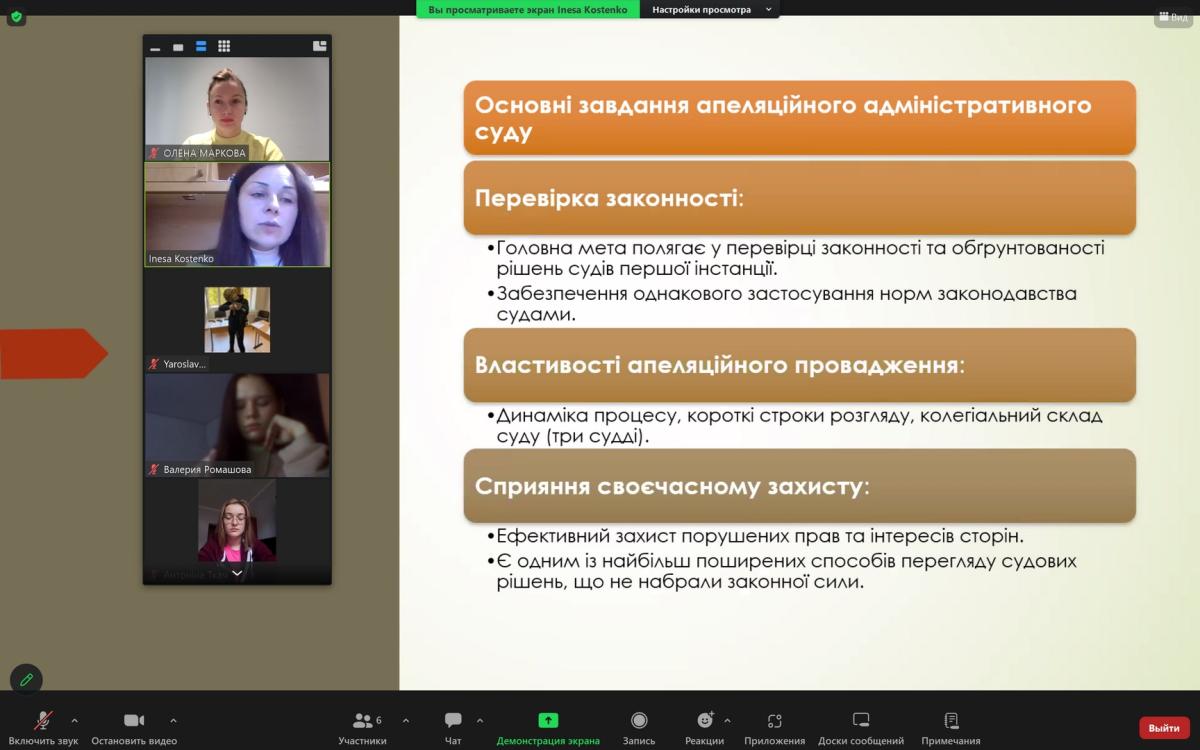Open the Настройки просмотра view options dropdown
Viewport: 1200px width, 750px height.
click(709, 10)
